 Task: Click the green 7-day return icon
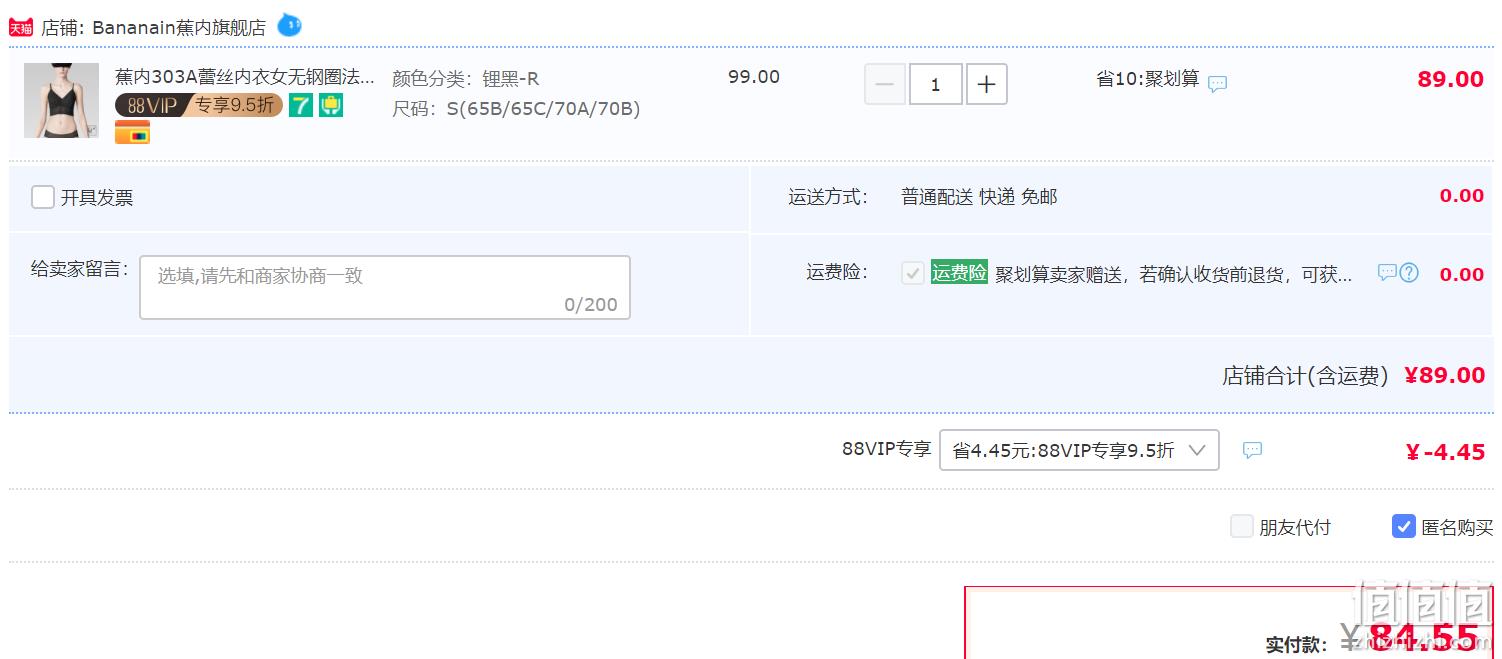[301, 105]
